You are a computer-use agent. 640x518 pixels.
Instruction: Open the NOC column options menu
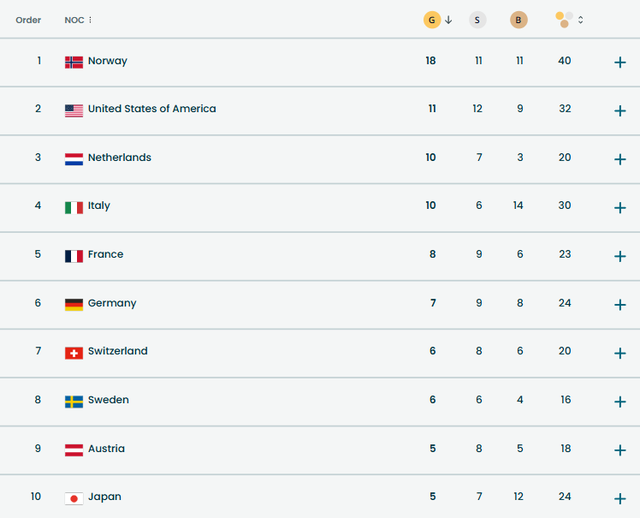pyautogui.click(x=90, y=20)
